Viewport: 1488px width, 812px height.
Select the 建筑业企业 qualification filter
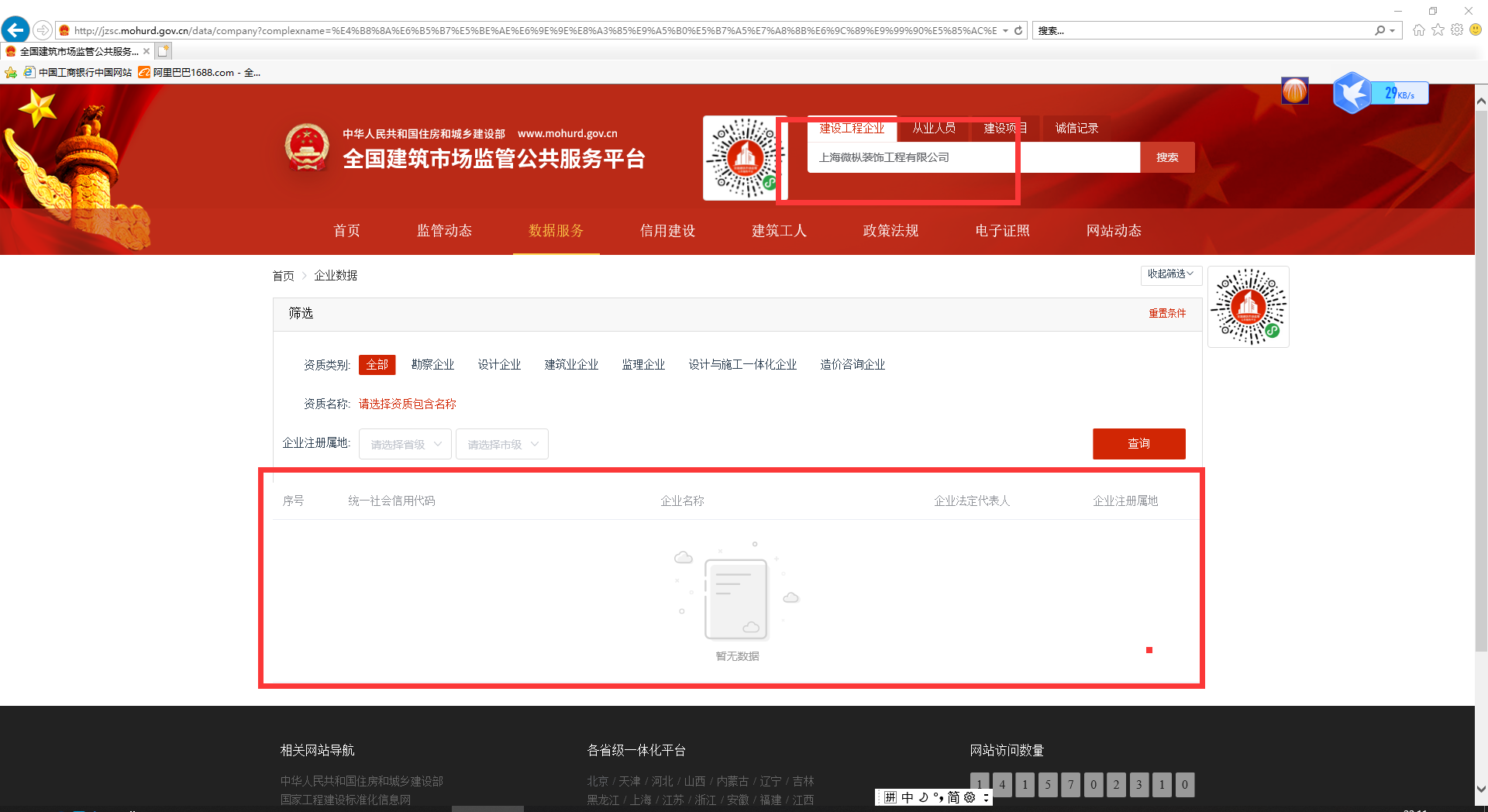pos(571,365)
